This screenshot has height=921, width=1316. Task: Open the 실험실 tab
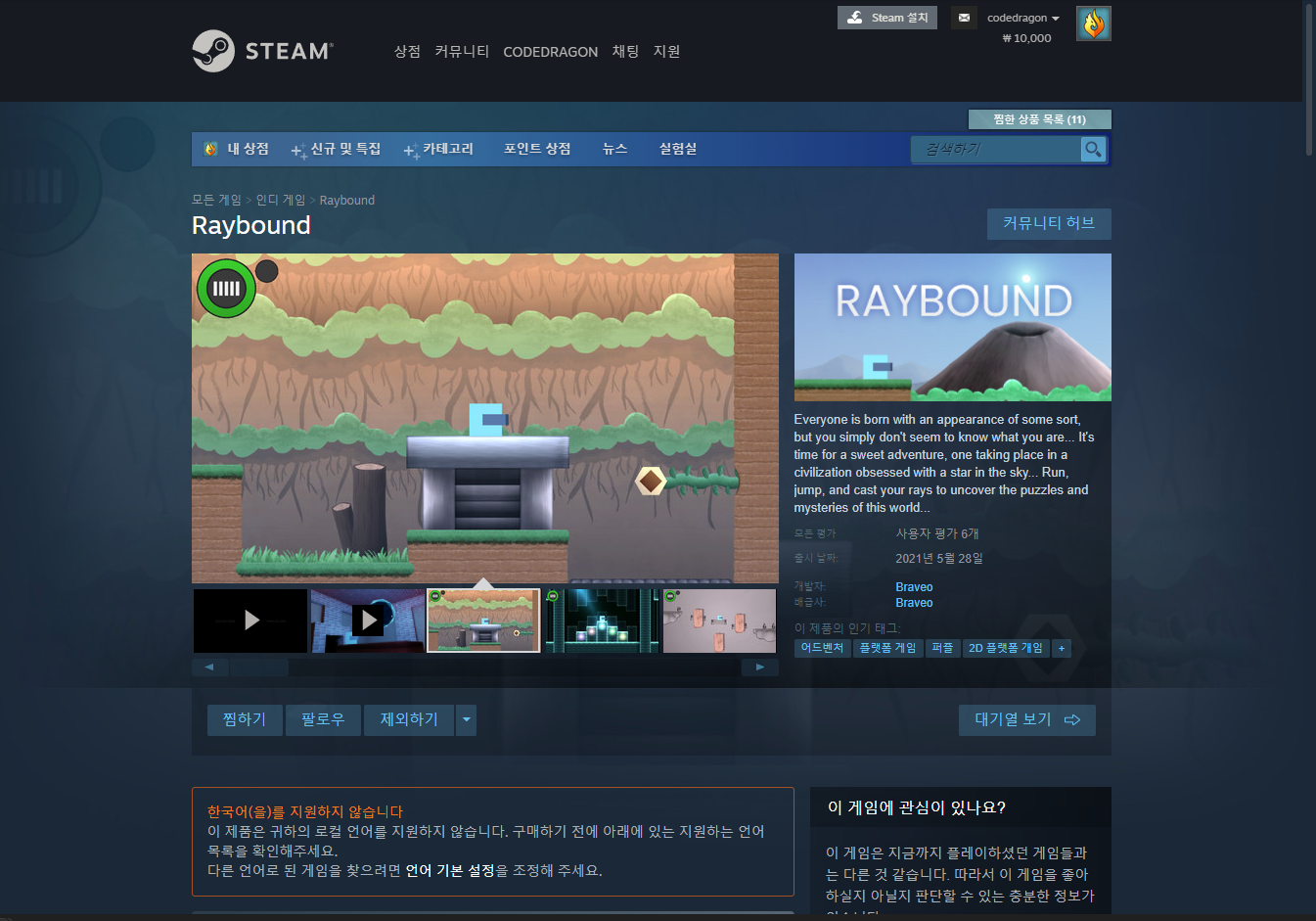click(x=678, y=149)
